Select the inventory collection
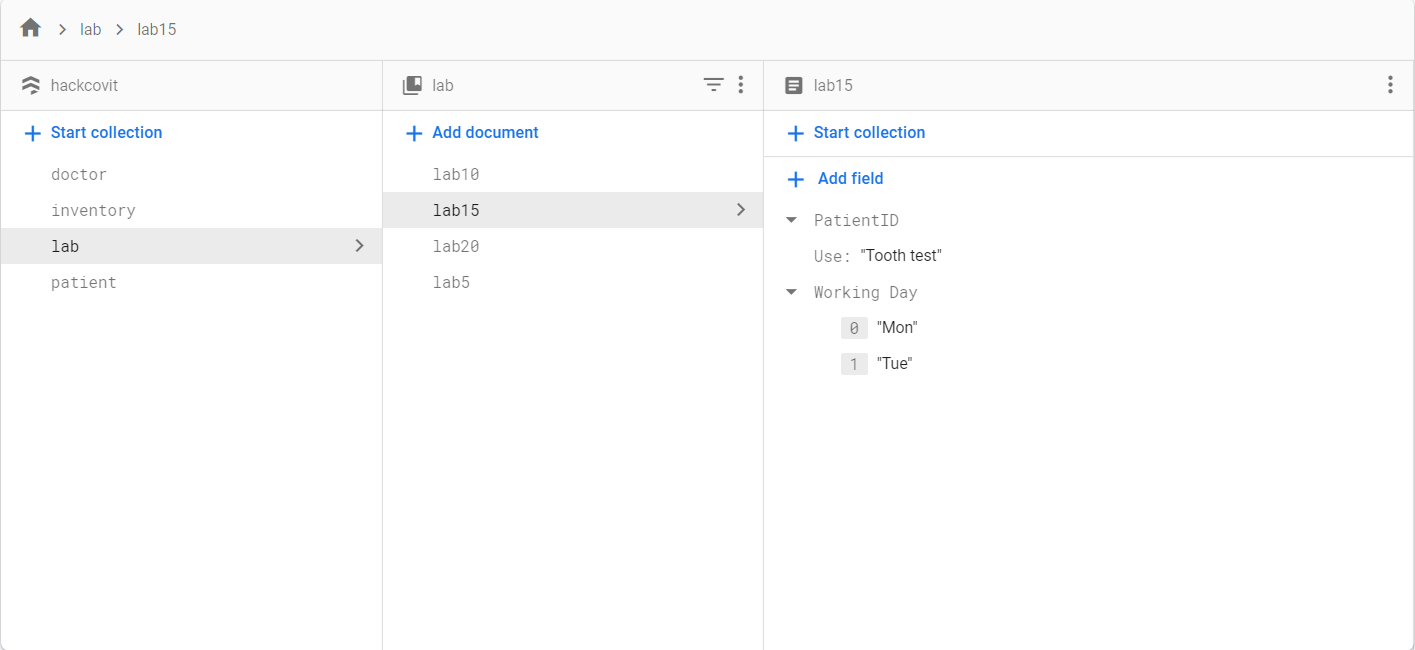Image resolution: width=1415 pixels, height=650 pixels. pos(93,210)
